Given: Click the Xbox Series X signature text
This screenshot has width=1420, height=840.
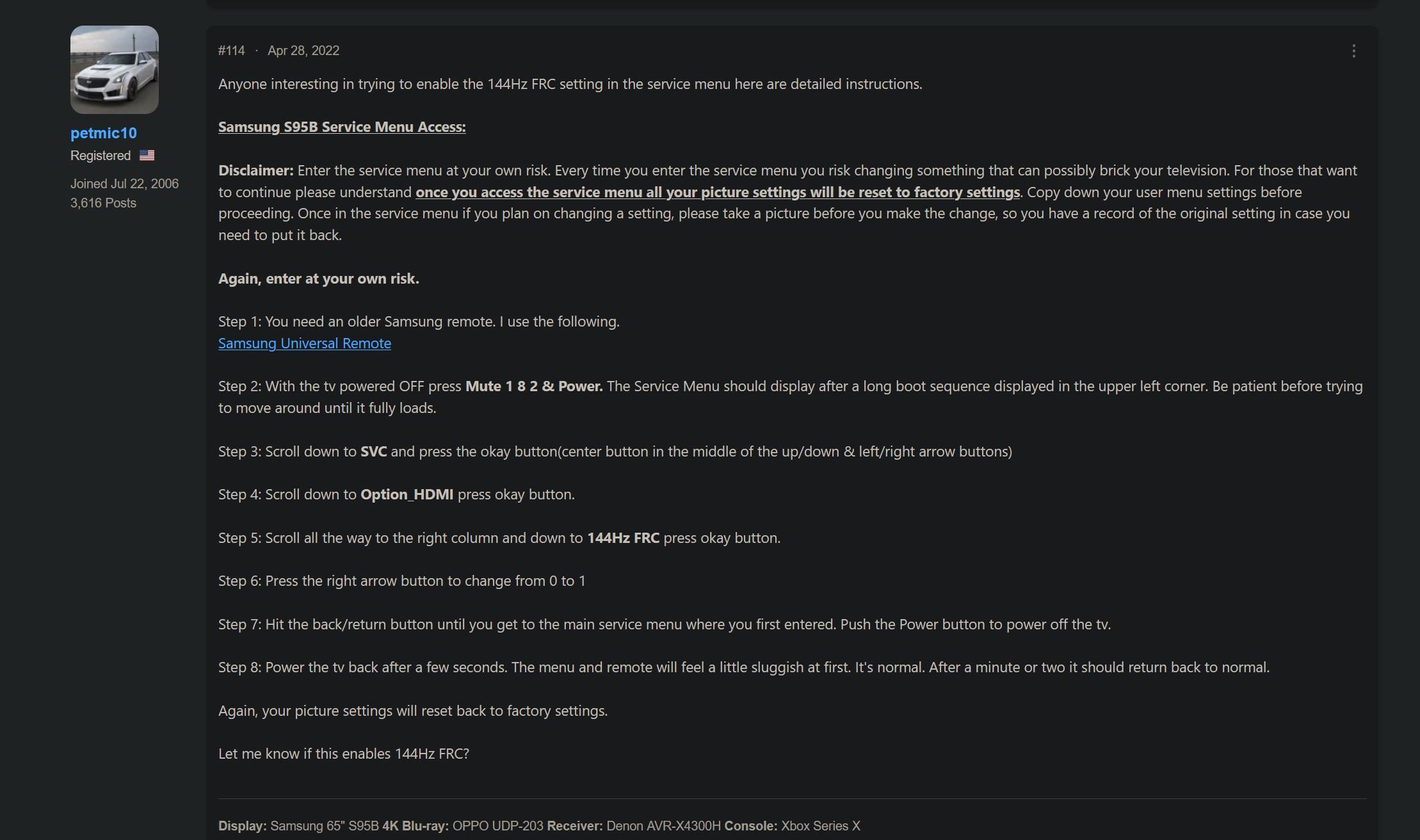Looking at the screenshot, I should coord(821,826).
